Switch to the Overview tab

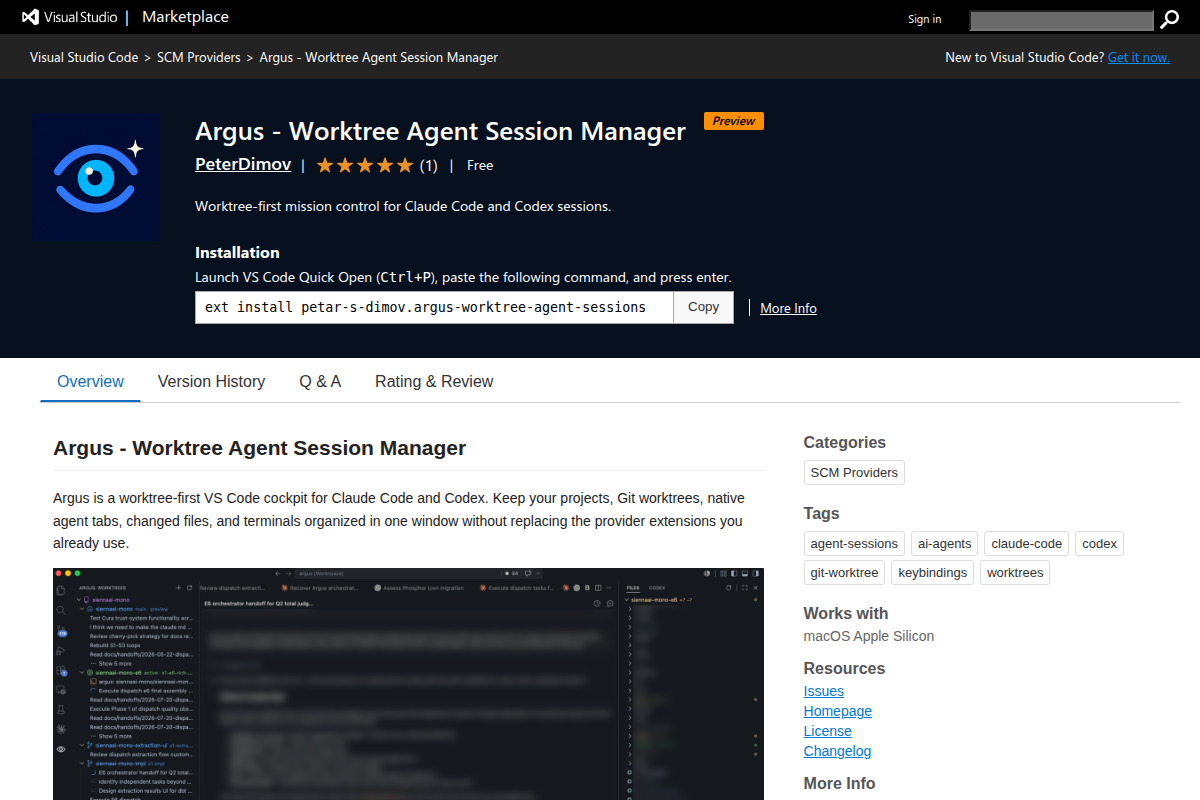pos(91,381)
